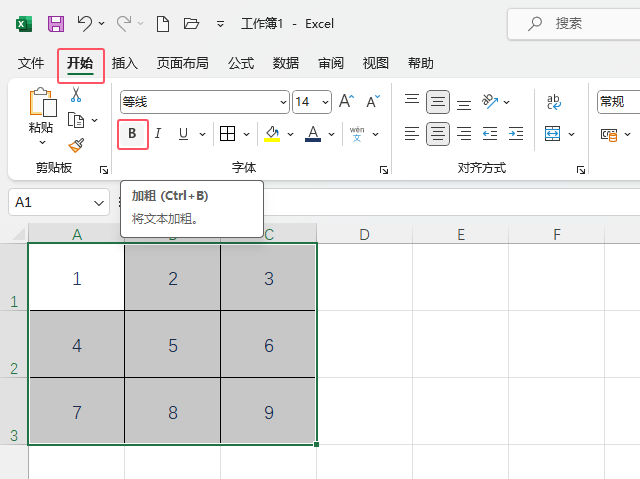Merge and center the cells
640x479 pixels.
tap(552, 134)
